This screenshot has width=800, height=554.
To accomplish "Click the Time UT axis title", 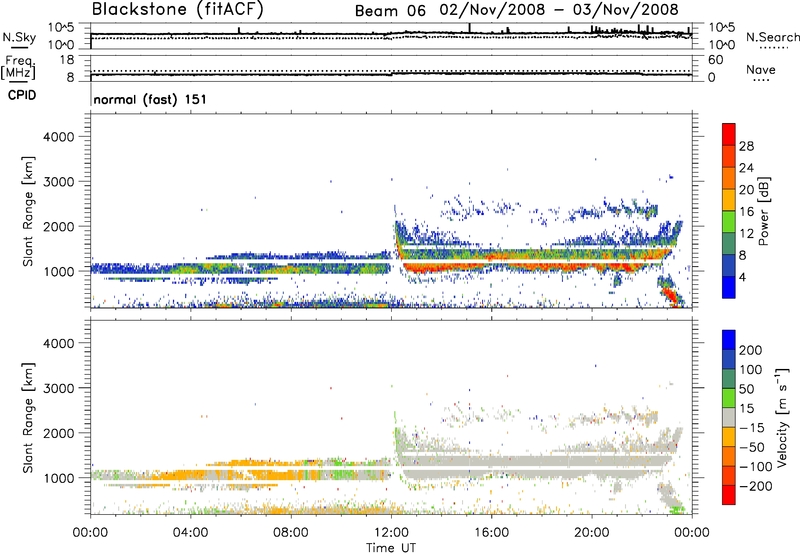I will tap(391, 548).
